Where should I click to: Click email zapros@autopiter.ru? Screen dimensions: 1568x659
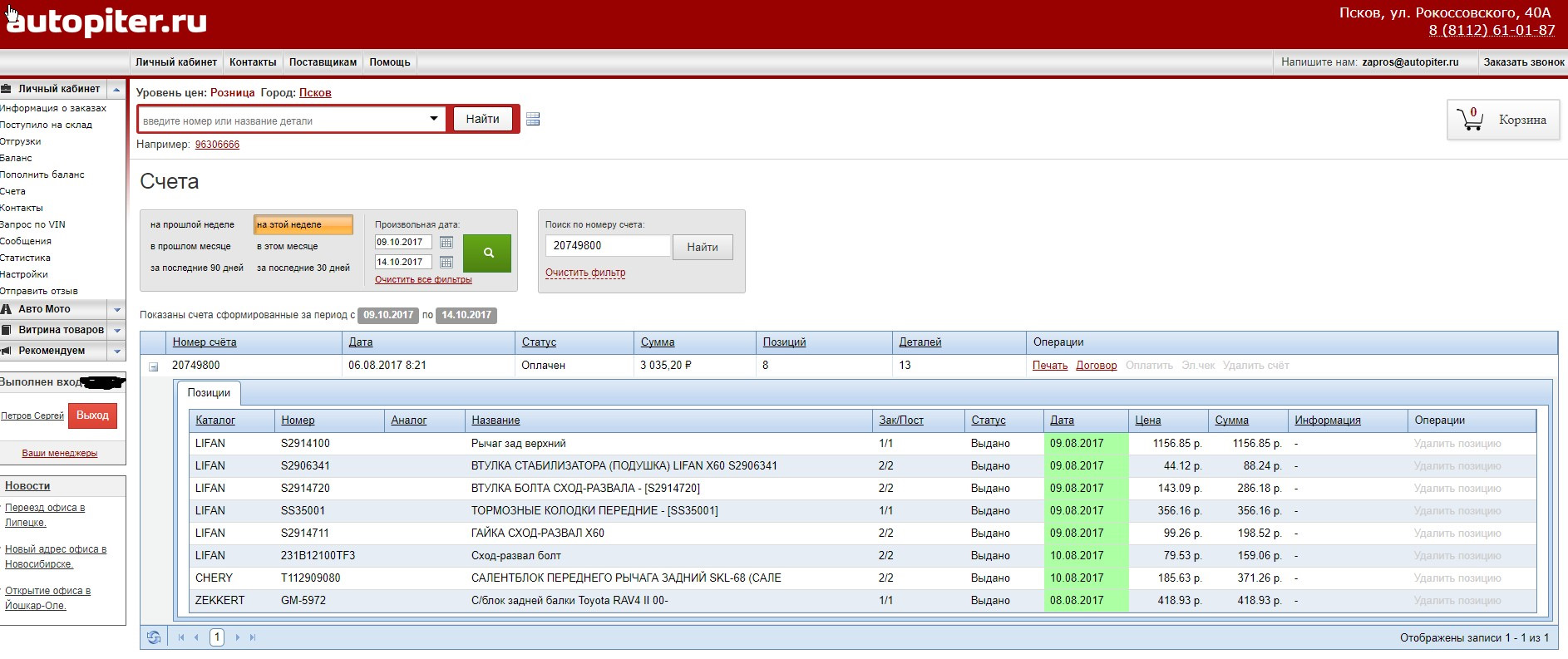tap(1410, 62)
